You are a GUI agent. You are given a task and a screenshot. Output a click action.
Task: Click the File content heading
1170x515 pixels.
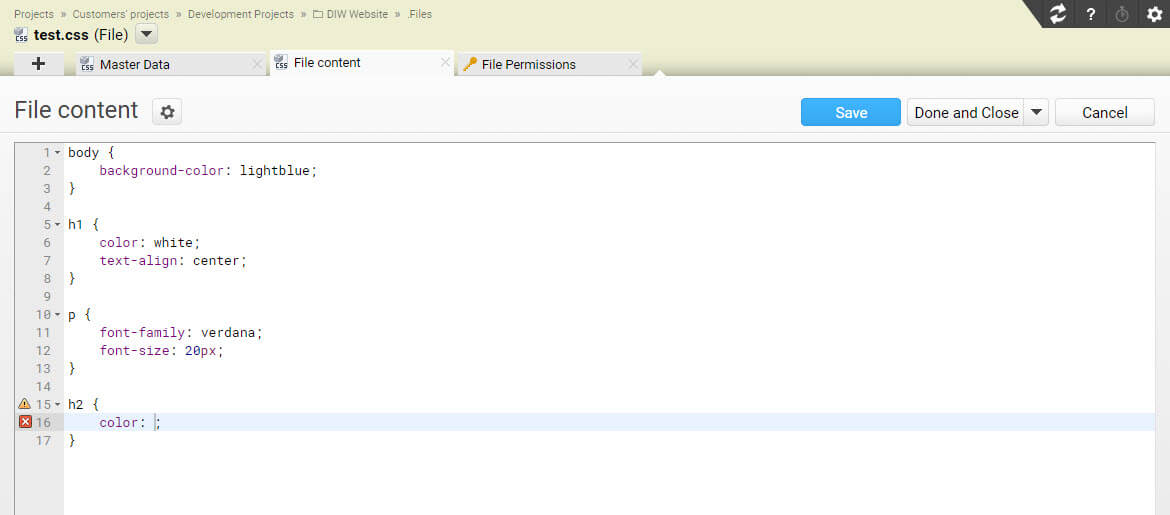pyautogui.click(x=76, y=110)
